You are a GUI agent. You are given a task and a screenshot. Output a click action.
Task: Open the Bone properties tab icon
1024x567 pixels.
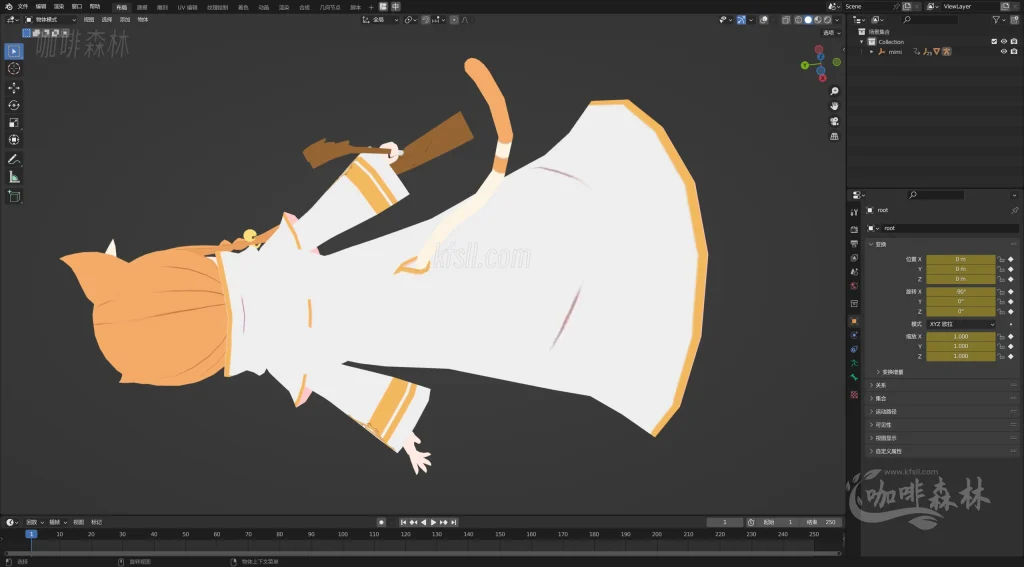click(854, 378)
